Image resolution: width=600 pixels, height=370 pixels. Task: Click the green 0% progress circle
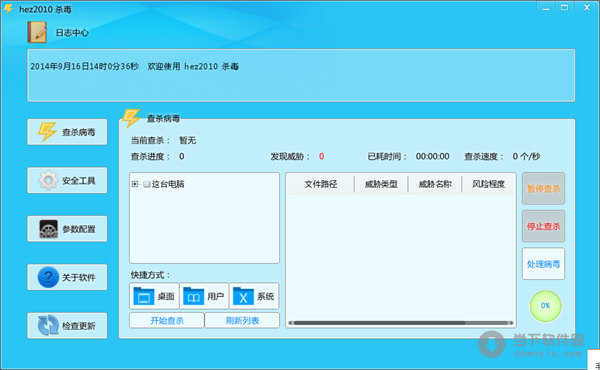(545, 306)
